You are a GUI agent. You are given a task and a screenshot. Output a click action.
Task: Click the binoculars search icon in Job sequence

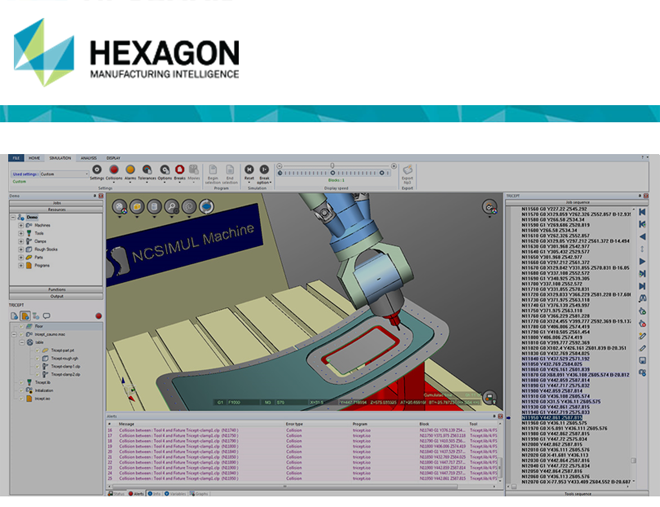[x=642, y=299]
